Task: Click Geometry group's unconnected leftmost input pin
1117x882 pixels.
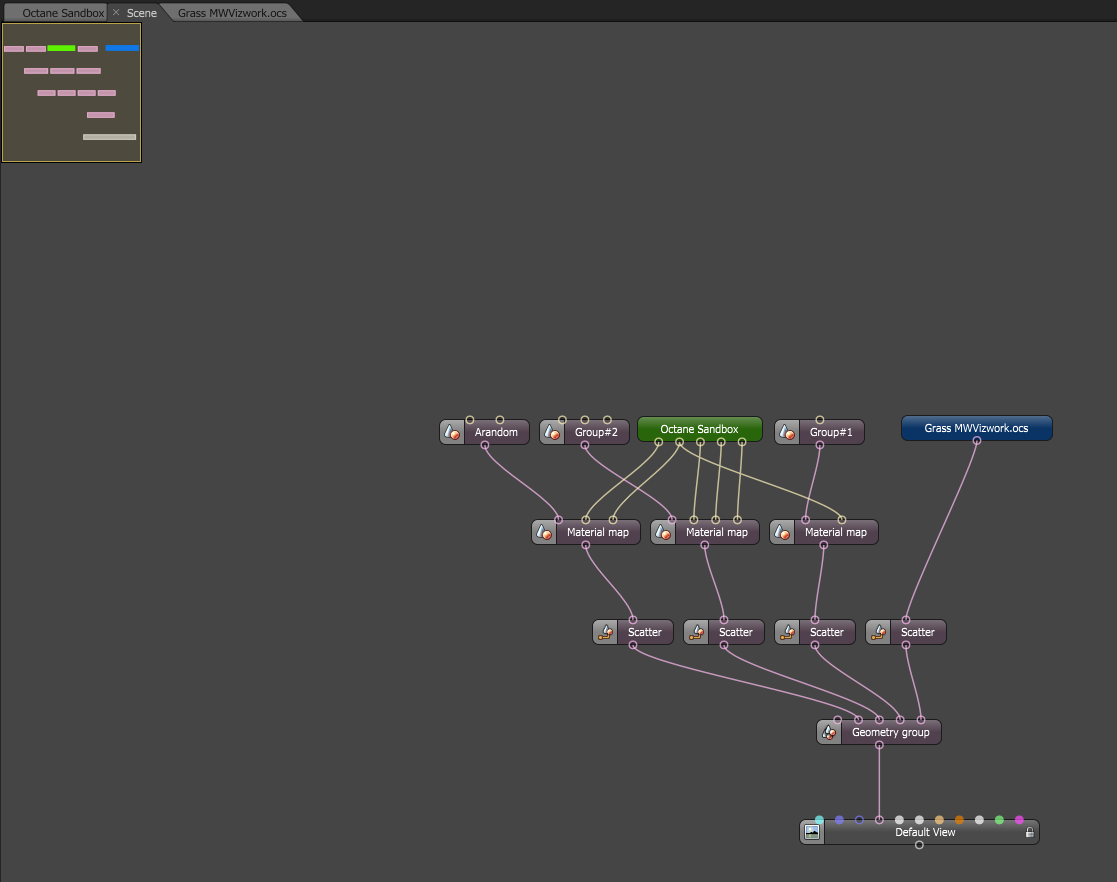Action: tap(838, 720)
